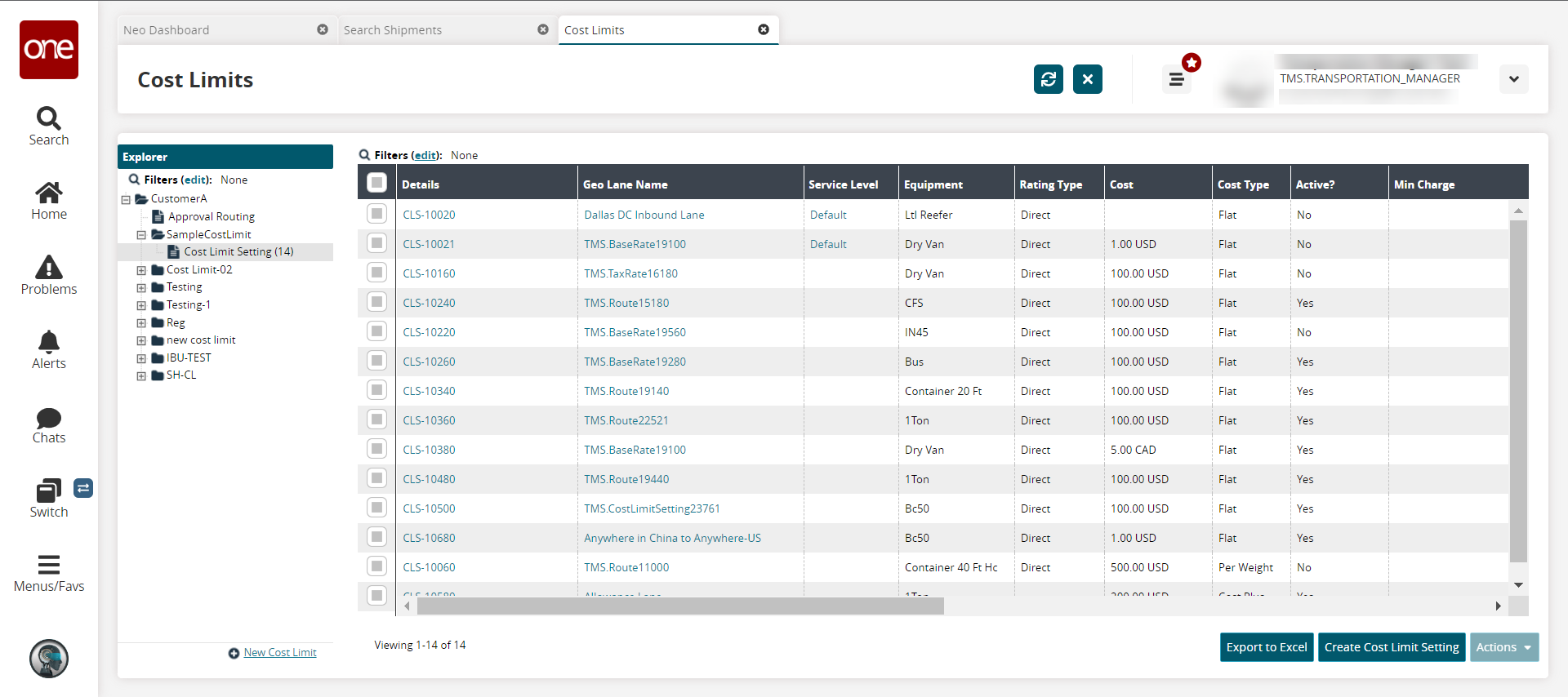Expand the Cost Limit-02 folder
This screenshot has height=697, width=1568.
141,270
